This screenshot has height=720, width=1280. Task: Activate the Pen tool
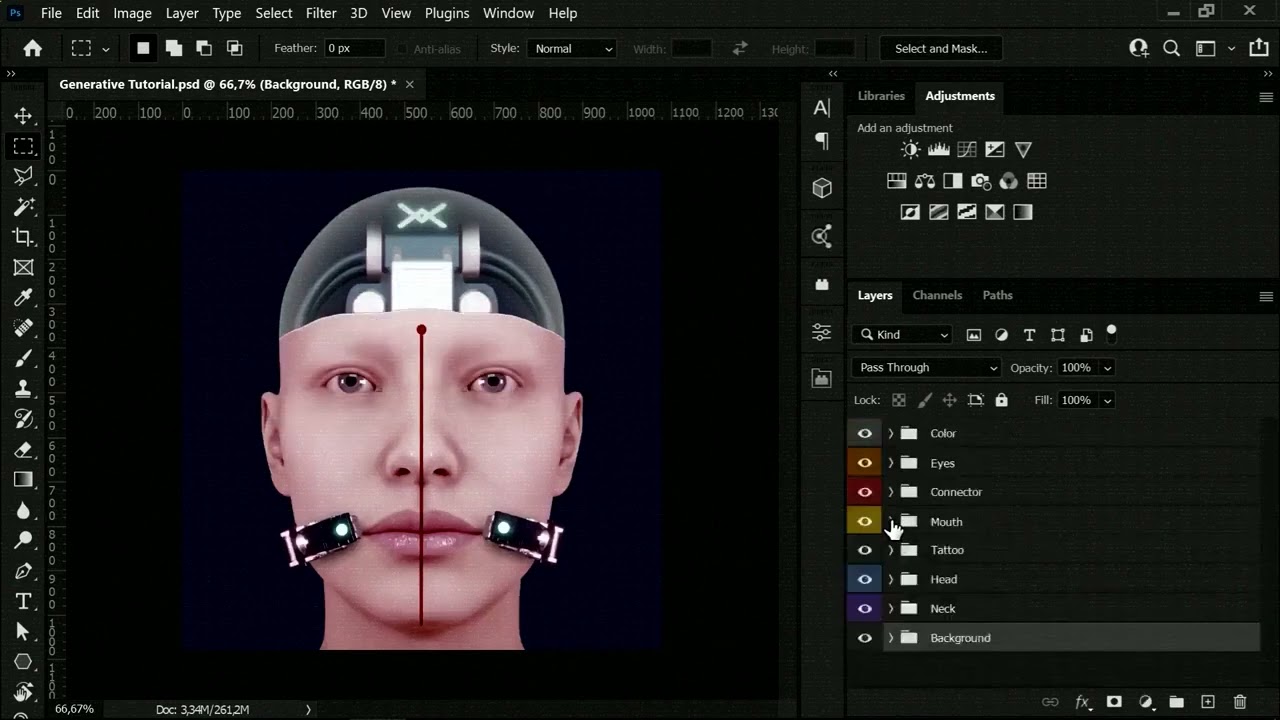23,571
